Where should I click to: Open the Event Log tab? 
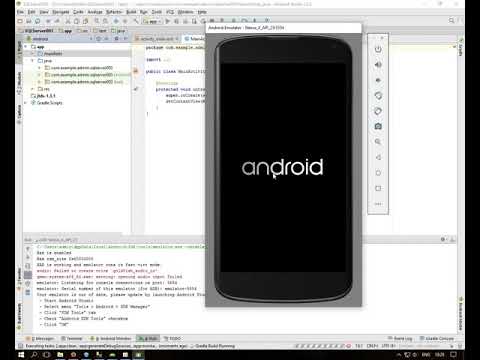point(400,338)
